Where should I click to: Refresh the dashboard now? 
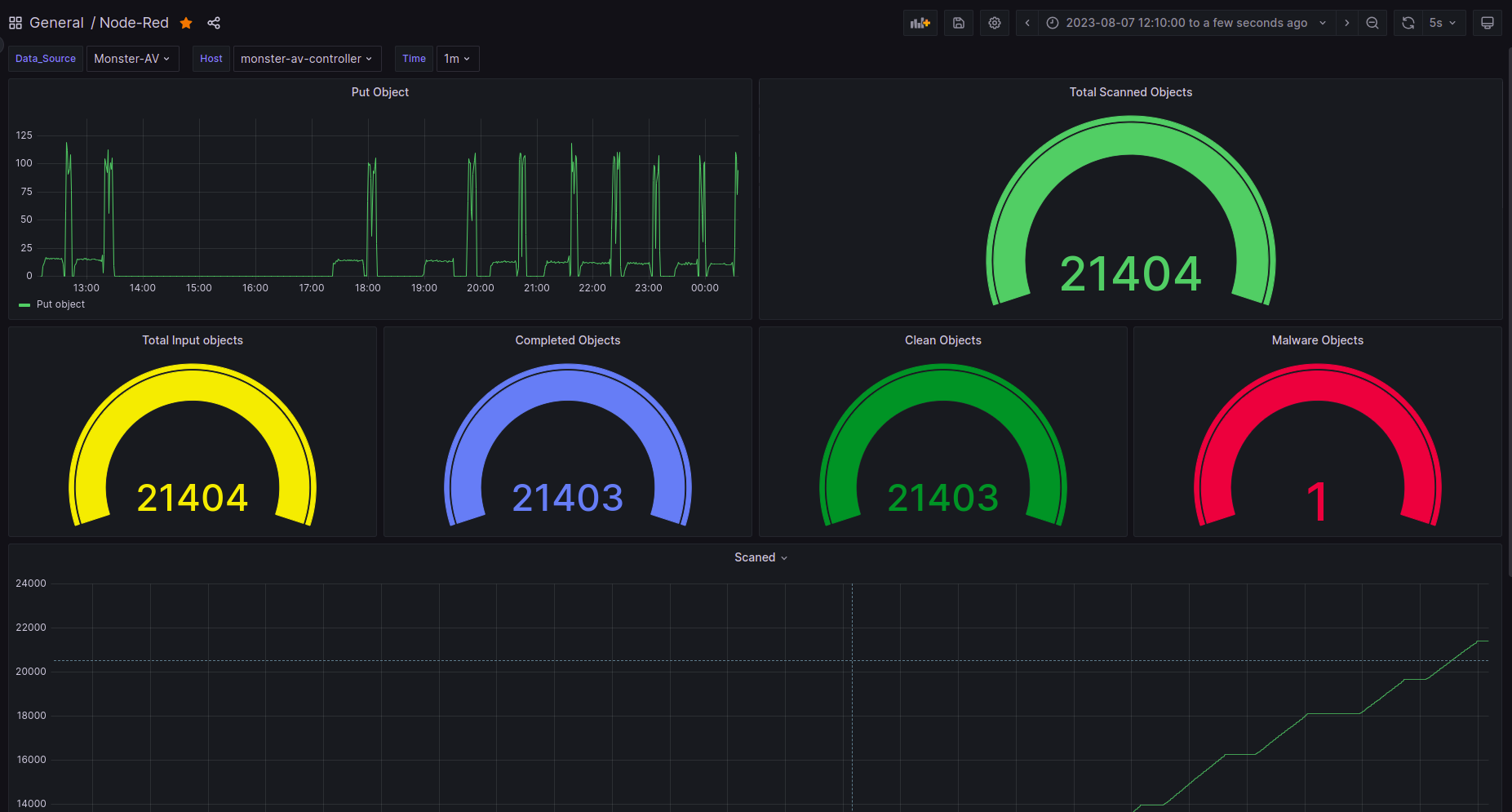(1408, 23)
